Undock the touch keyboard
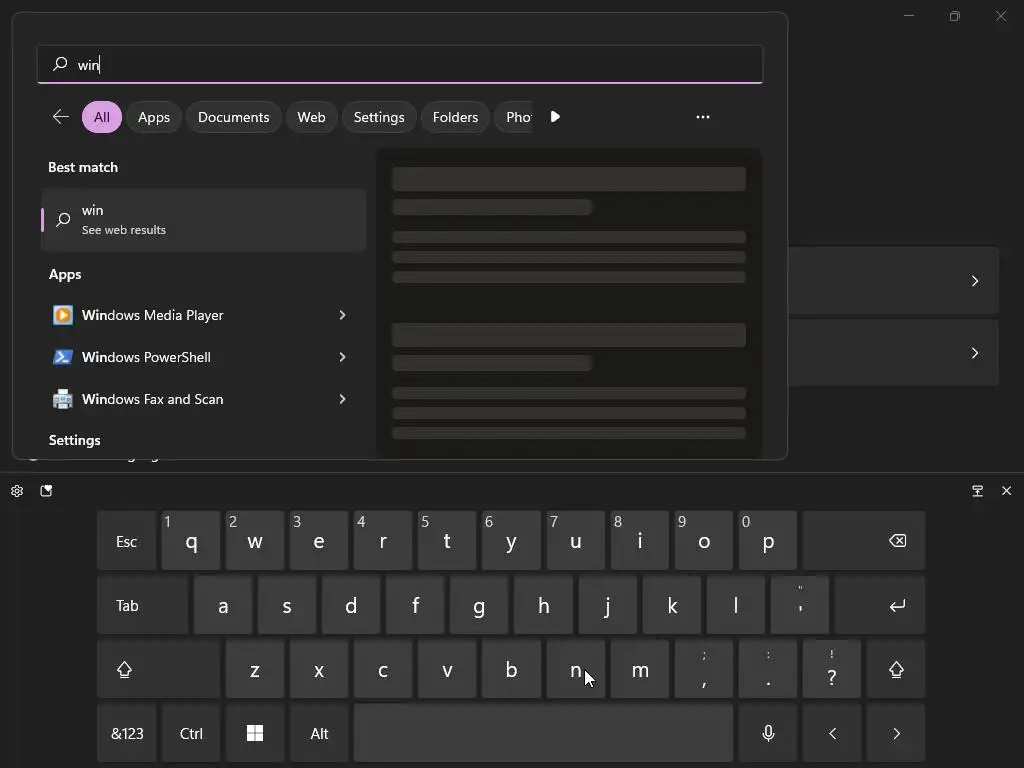Image resolution: width=1024 pixels, height=768 pixels. 978,491
